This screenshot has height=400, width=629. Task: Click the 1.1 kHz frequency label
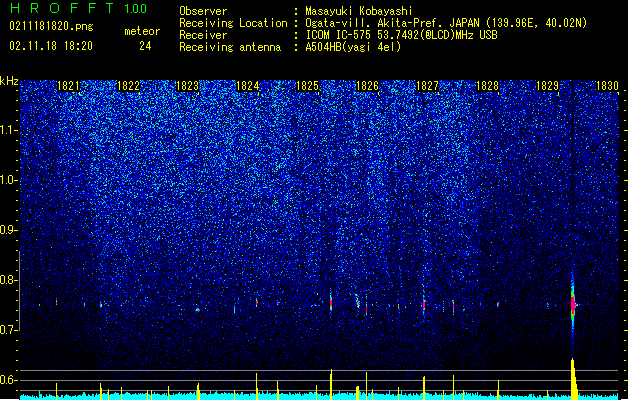click(9, 130)
